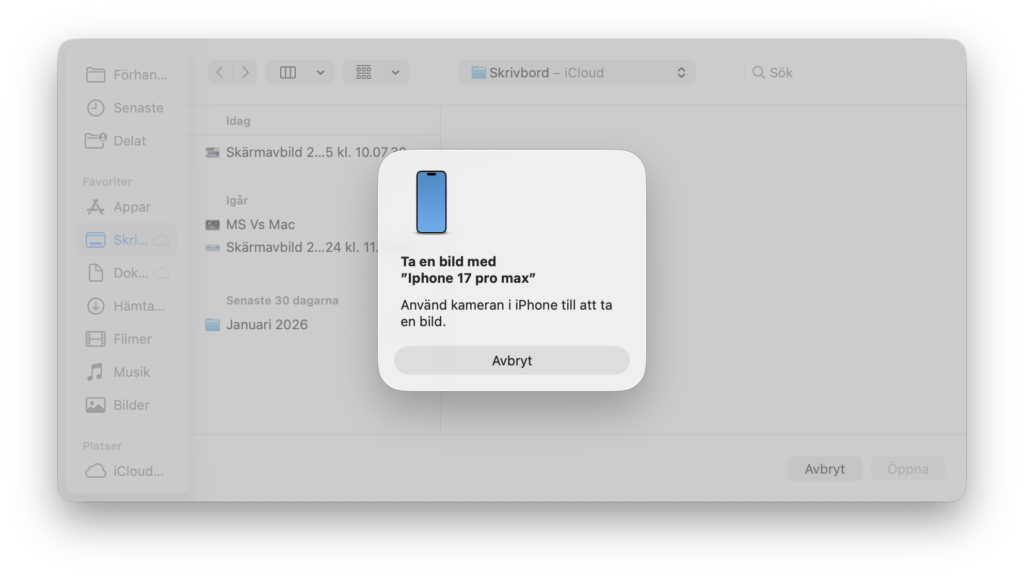Image resolution: width=1024 pixels, height=578 pixels.
Task: Click Avbryt in the iPhone camera dialog
Action: (x=511, y=360)
